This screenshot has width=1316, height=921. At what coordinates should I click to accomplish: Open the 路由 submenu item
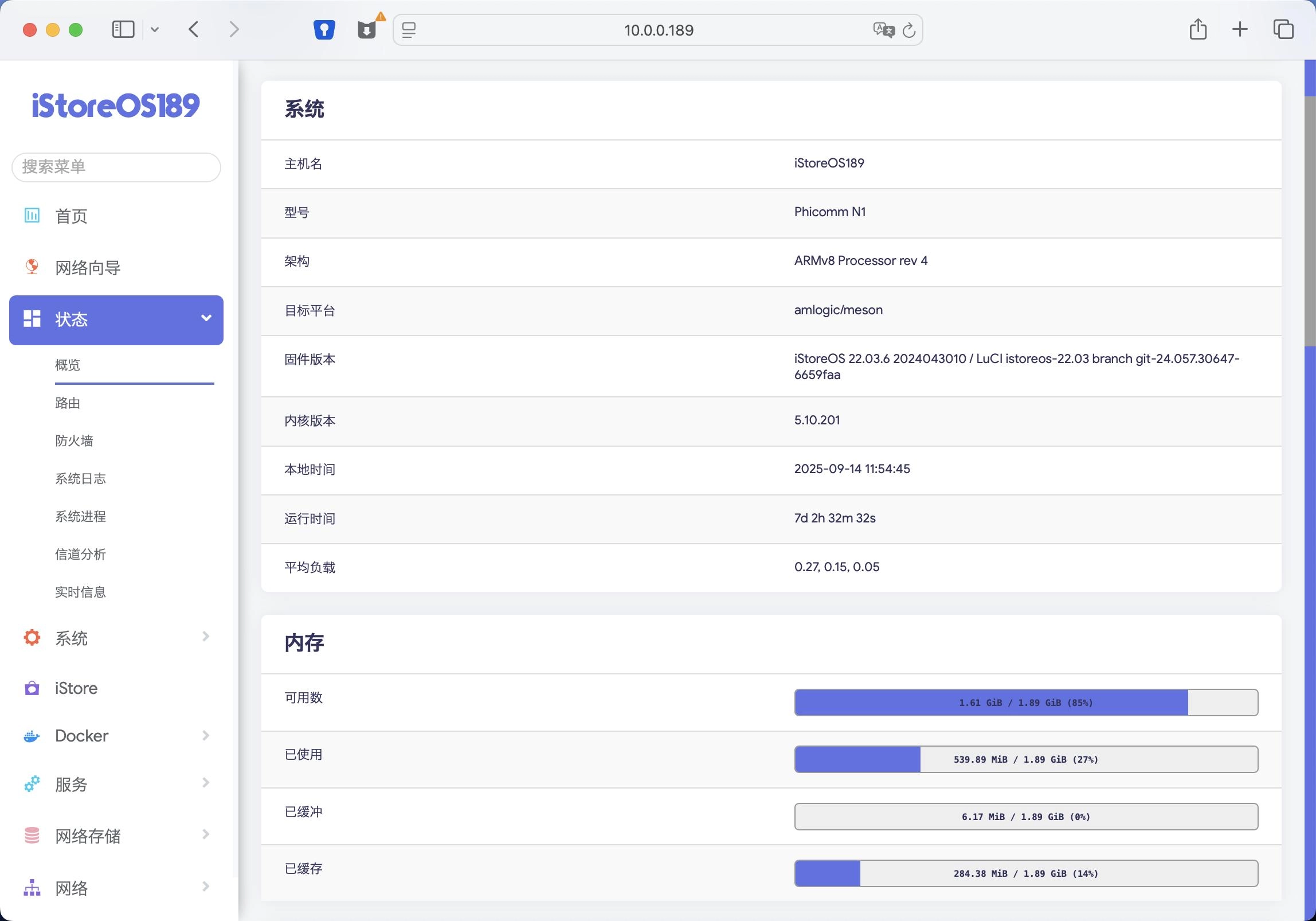click(68, 403)
